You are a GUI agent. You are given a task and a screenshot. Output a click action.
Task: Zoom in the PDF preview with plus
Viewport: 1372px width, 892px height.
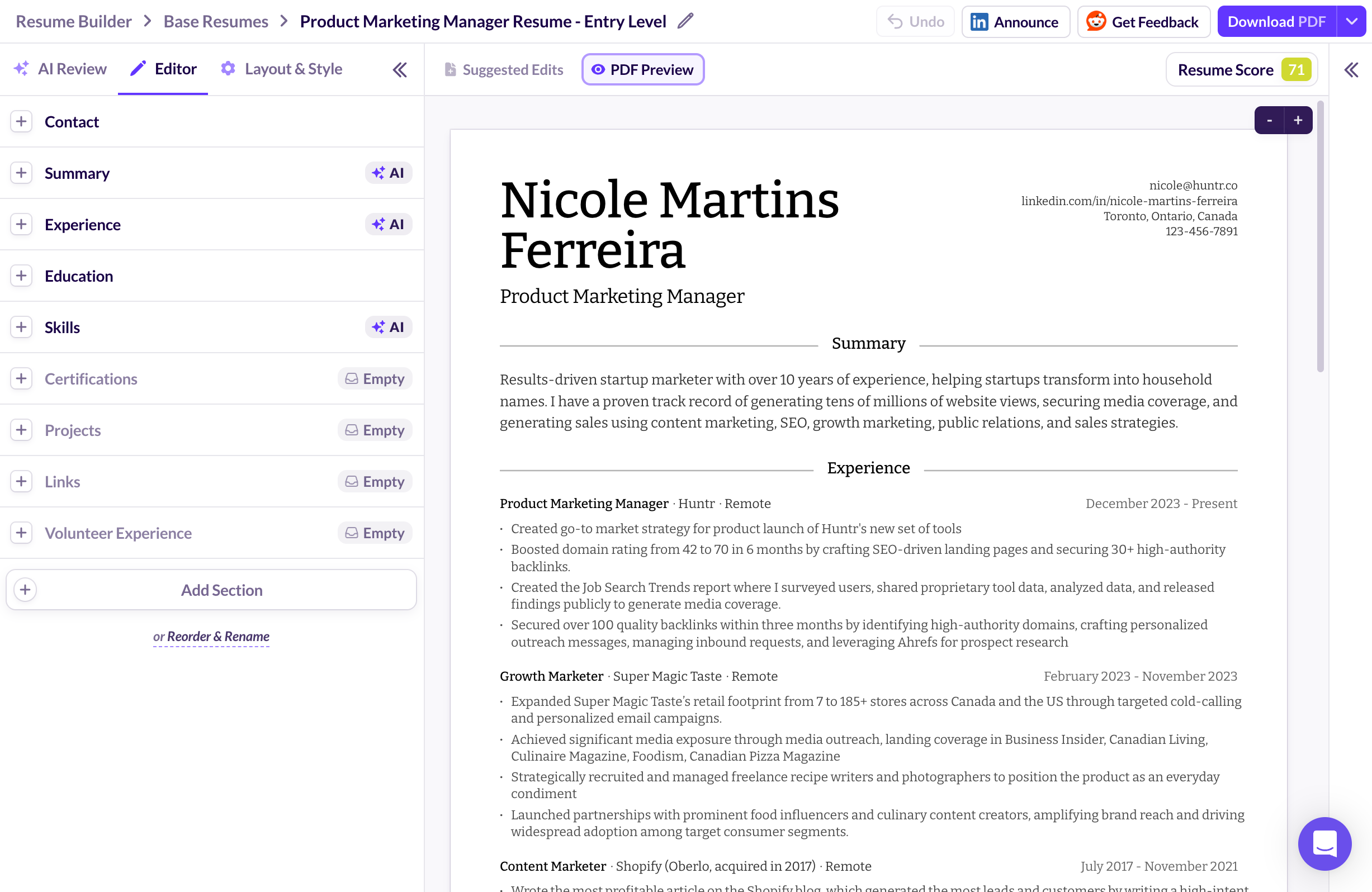click(1298, 120)
